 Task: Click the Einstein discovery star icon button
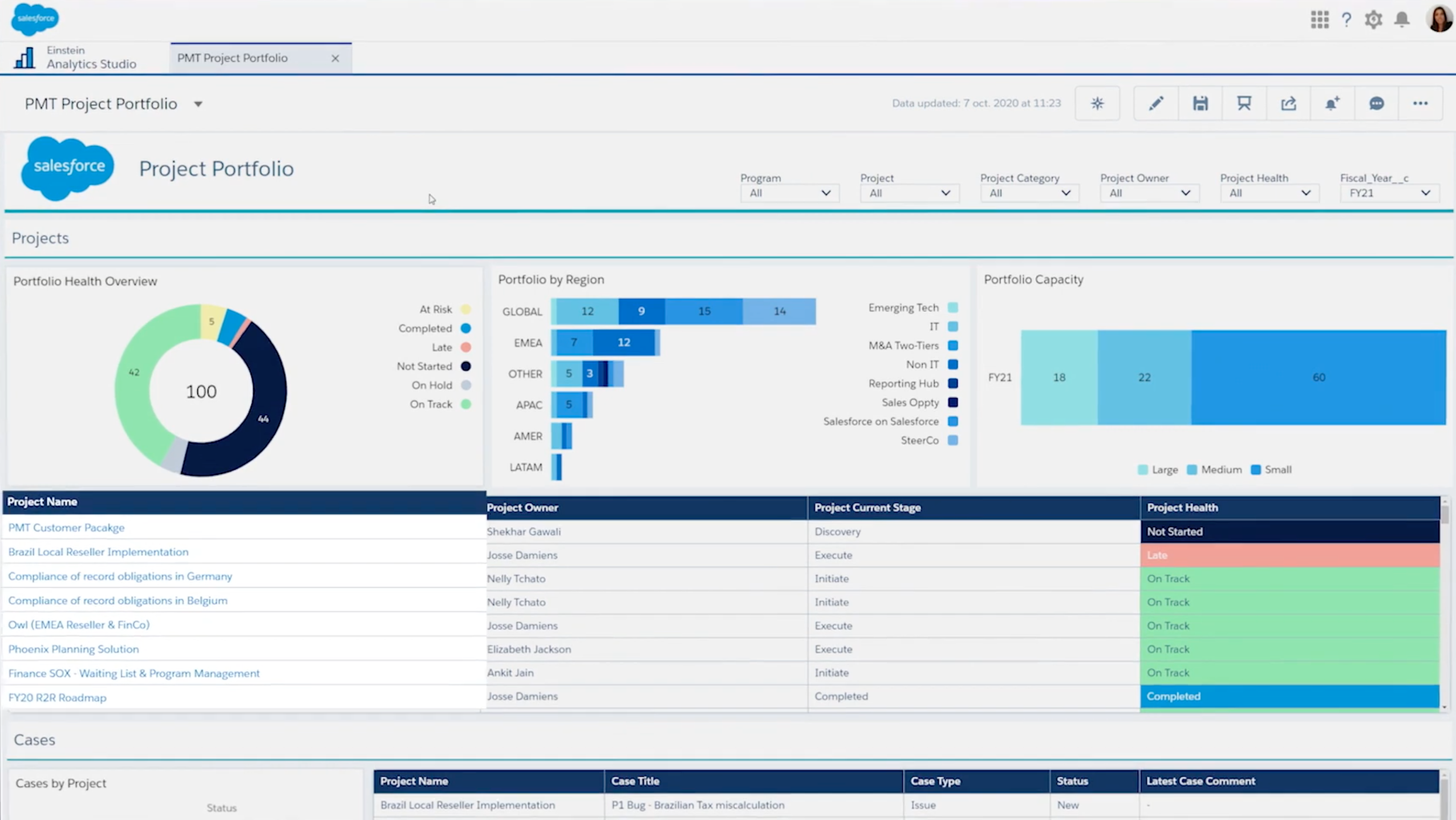pyautogui.click(x=1097, y=103)
